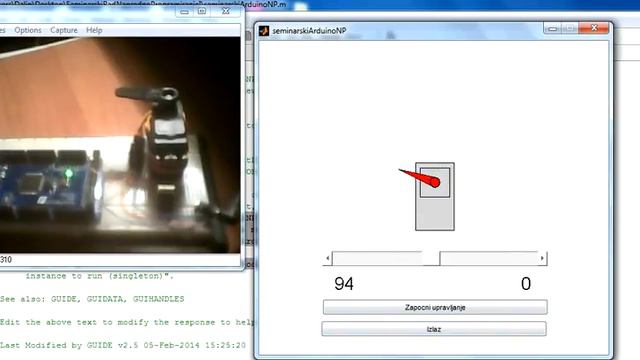Click the seminarskiArduinoNP title text
Viewport: 640px width, 360px height.
click(309, 31)
